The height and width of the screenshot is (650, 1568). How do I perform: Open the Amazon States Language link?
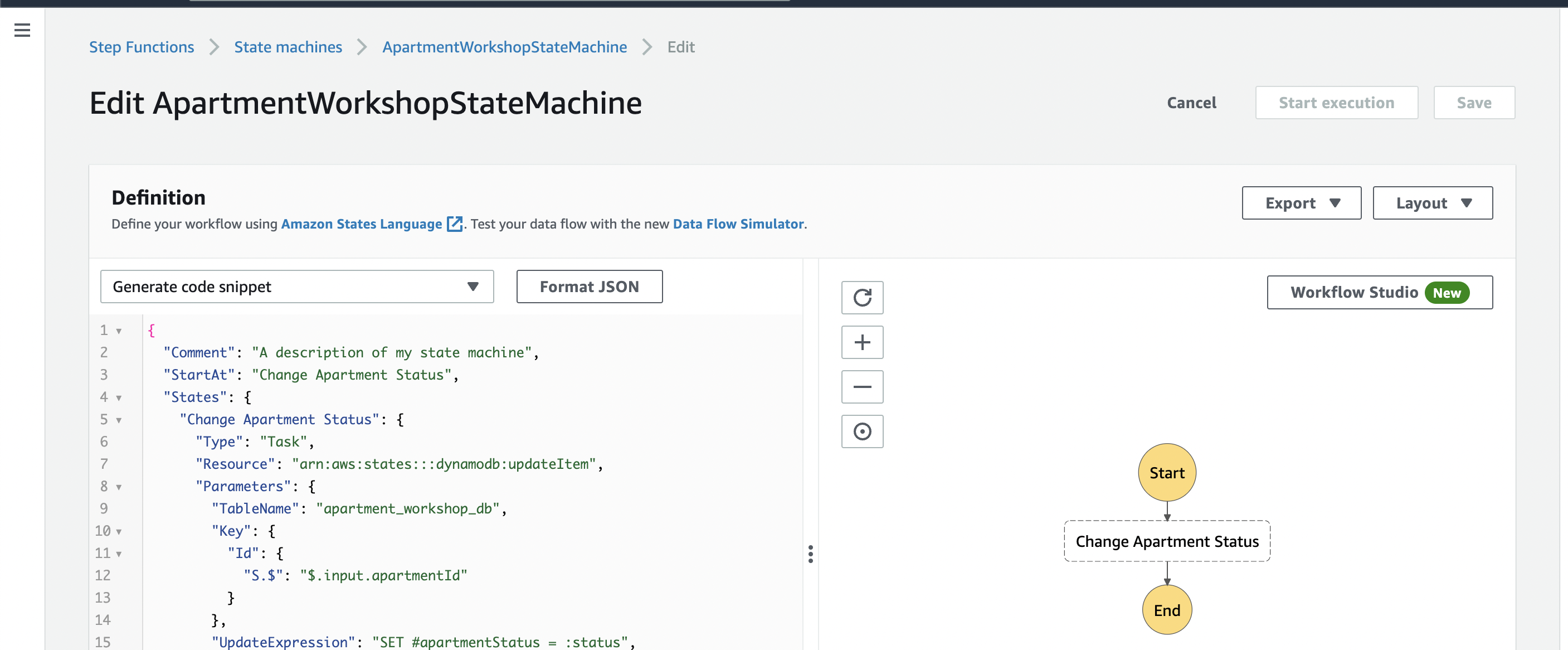[362, 224]
